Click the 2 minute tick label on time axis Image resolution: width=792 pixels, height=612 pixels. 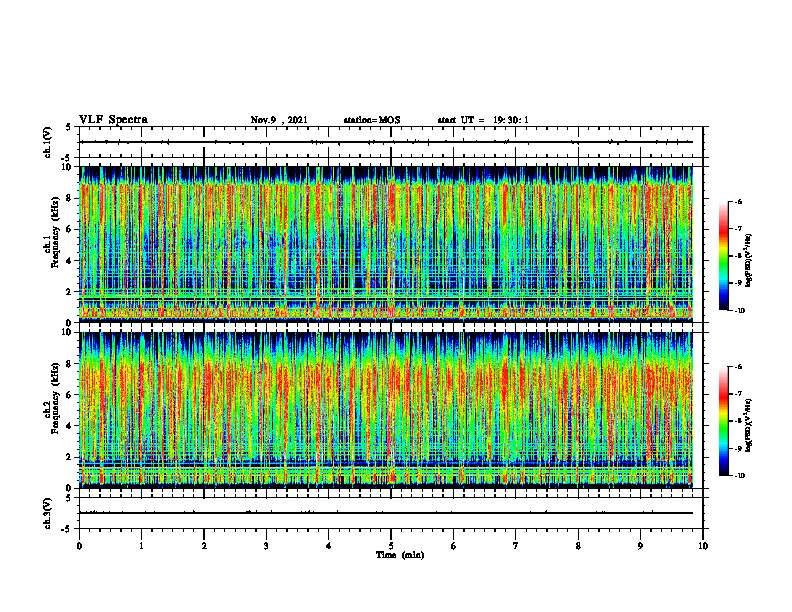pos(204,546)
